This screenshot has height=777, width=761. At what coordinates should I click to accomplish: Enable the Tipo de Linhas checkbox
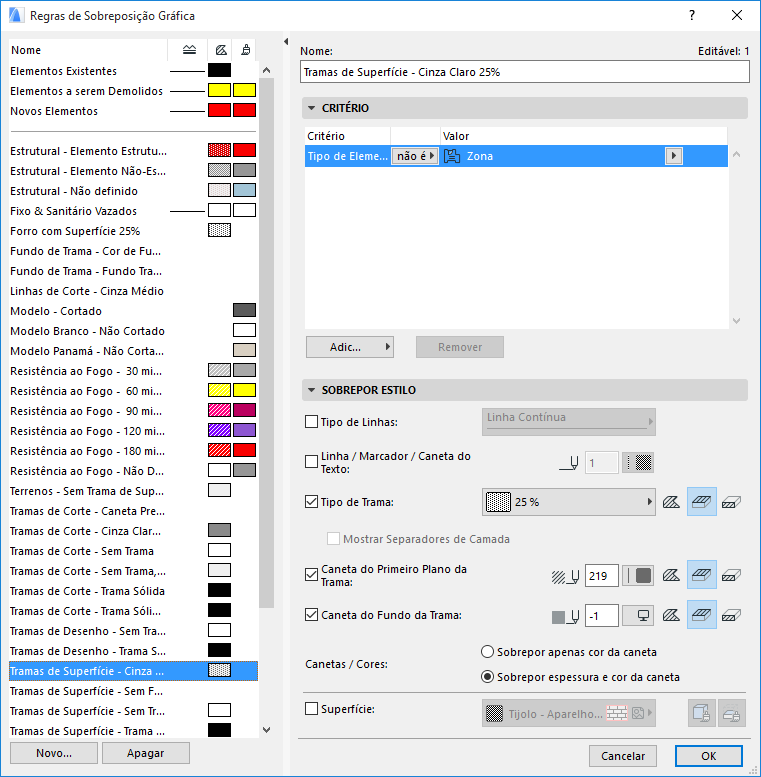click(x=311, y=422)
